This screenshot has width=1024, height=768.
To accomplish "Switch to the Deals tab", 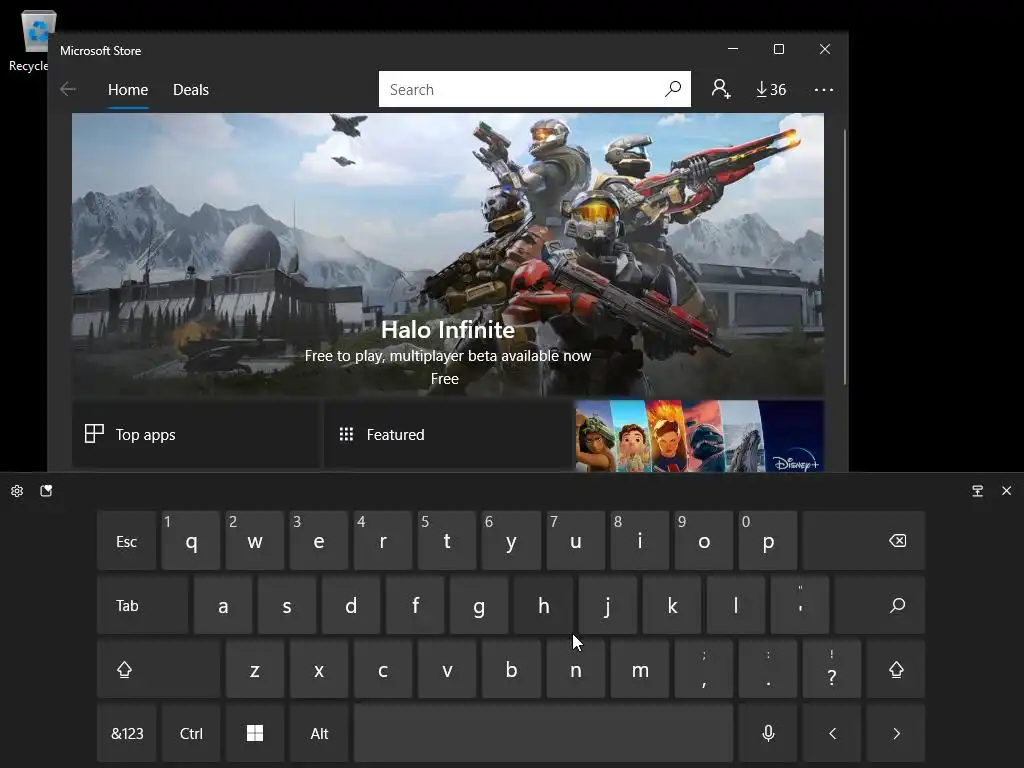I will click(191, 89).
